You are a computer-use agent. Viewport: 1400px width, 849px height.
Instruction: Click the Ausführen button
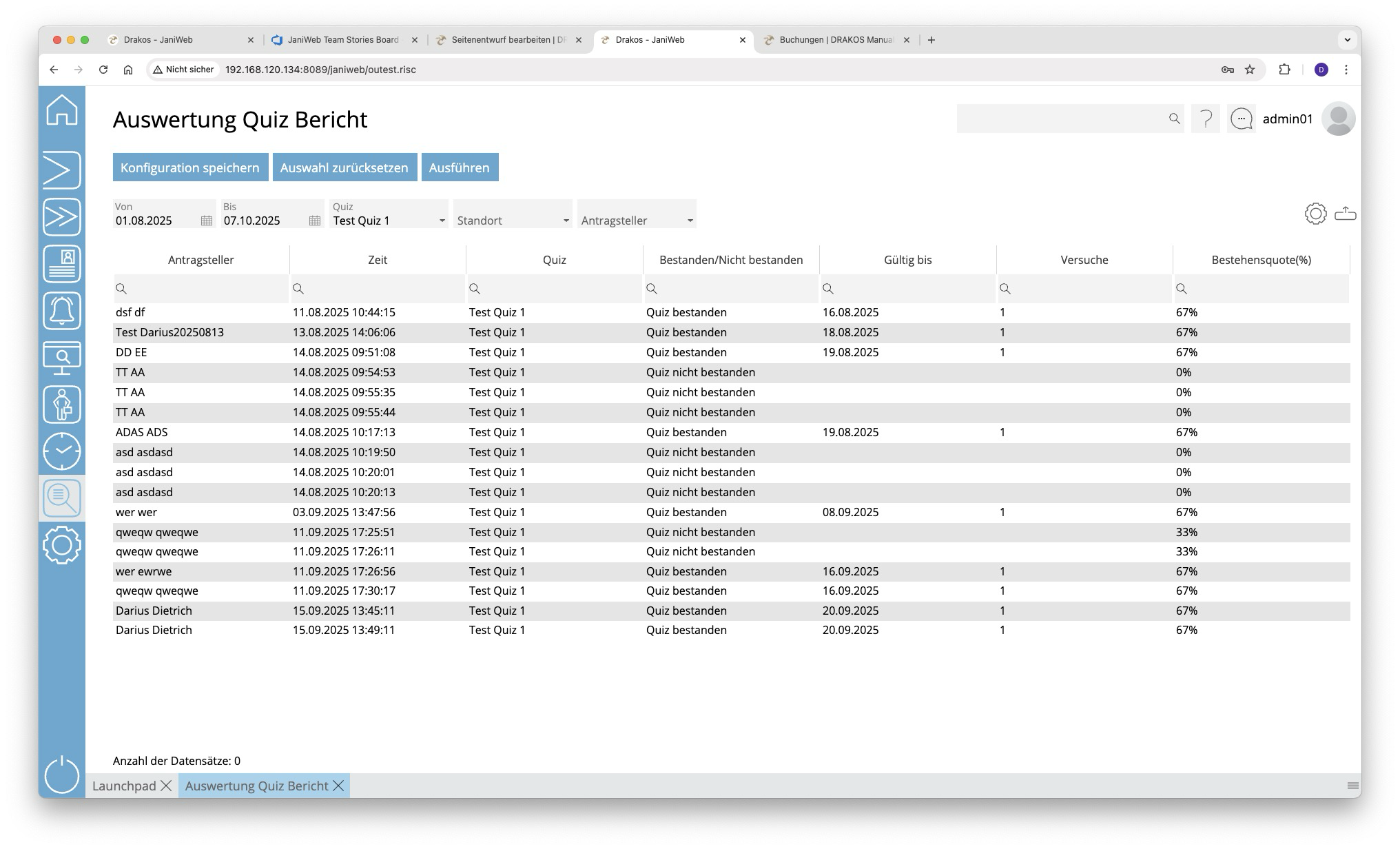(460, 167)
